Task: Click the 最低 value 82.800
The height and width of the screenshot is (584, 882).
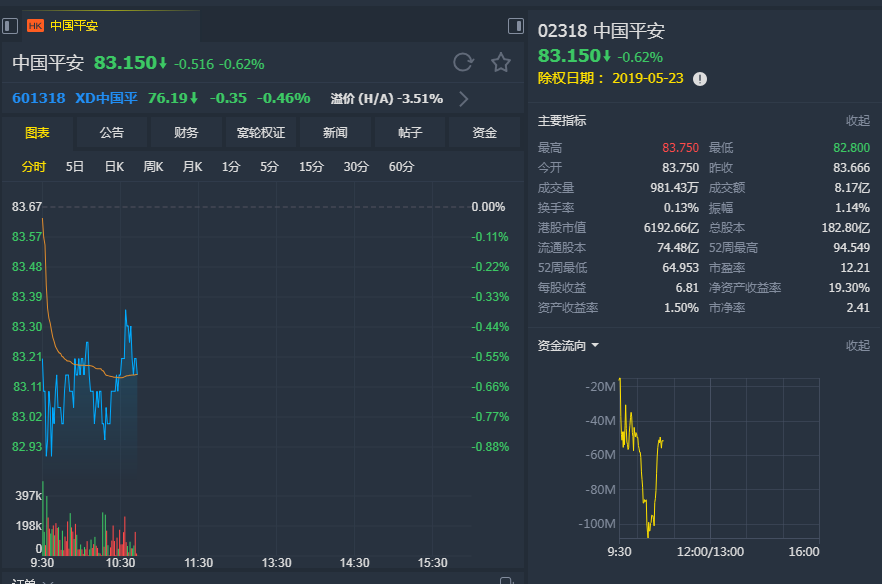Action: click(x=852, y=148)
